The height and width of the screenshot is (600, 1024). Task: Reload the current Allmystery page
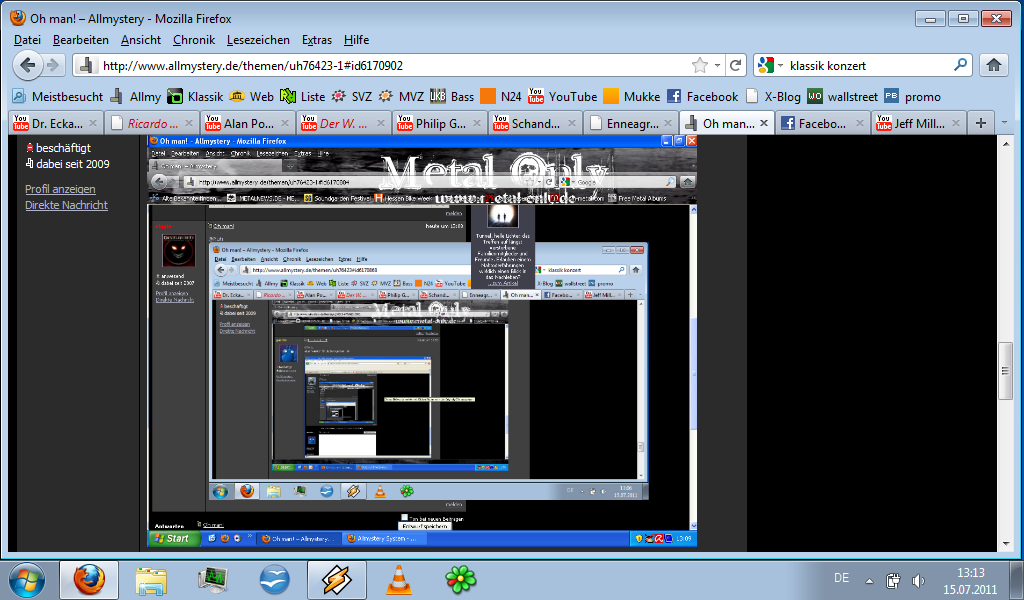point(735,65)
